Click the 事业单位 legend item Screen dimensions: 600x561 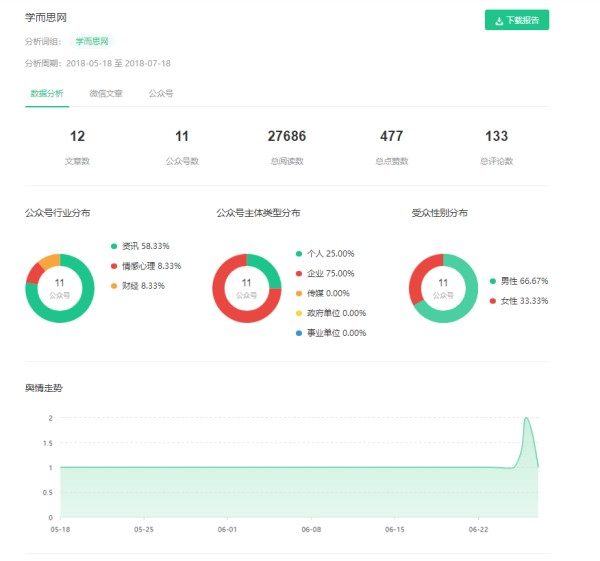click(300, 333)
